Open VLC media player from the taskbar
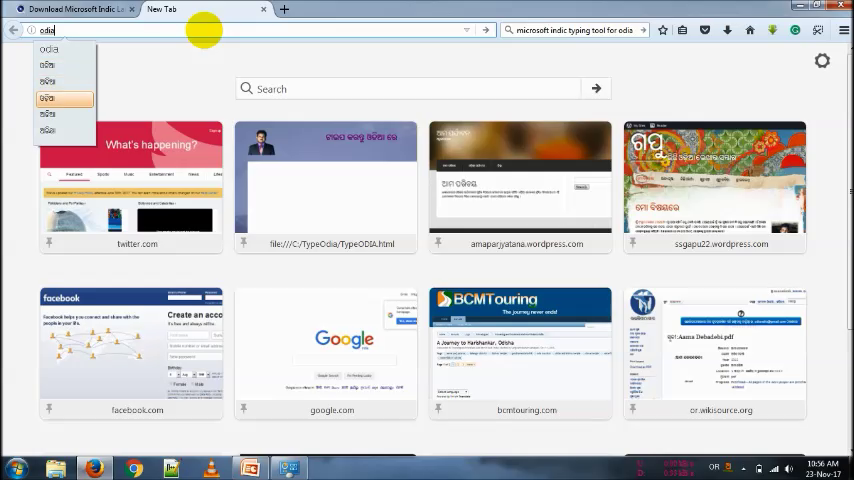Image resolution: width=854 pixels, height=480 pixels. 211,468
